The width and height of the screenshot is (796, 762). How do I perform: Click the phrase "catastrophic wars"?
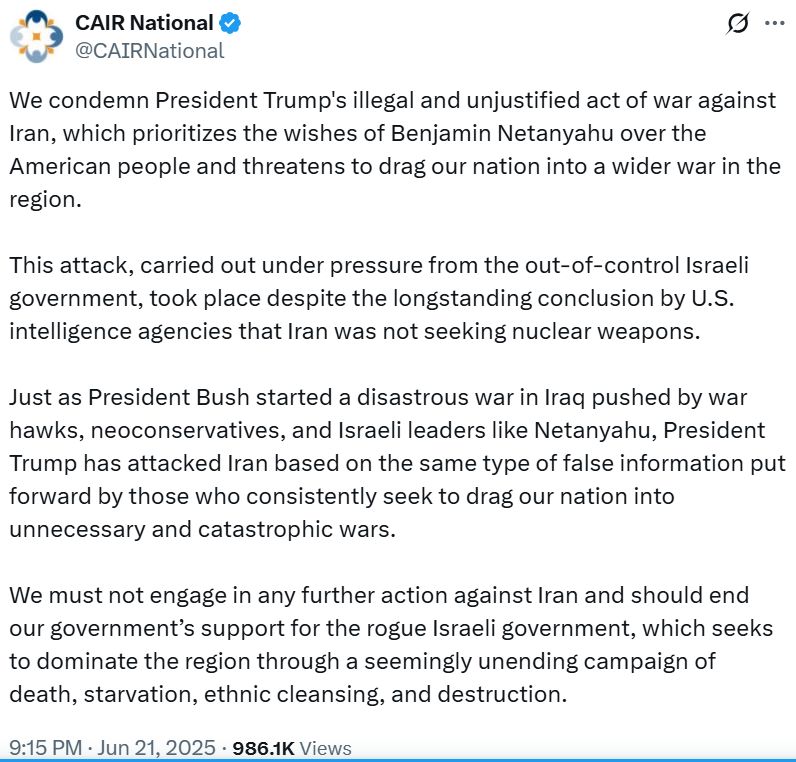[x=296, y=529]
